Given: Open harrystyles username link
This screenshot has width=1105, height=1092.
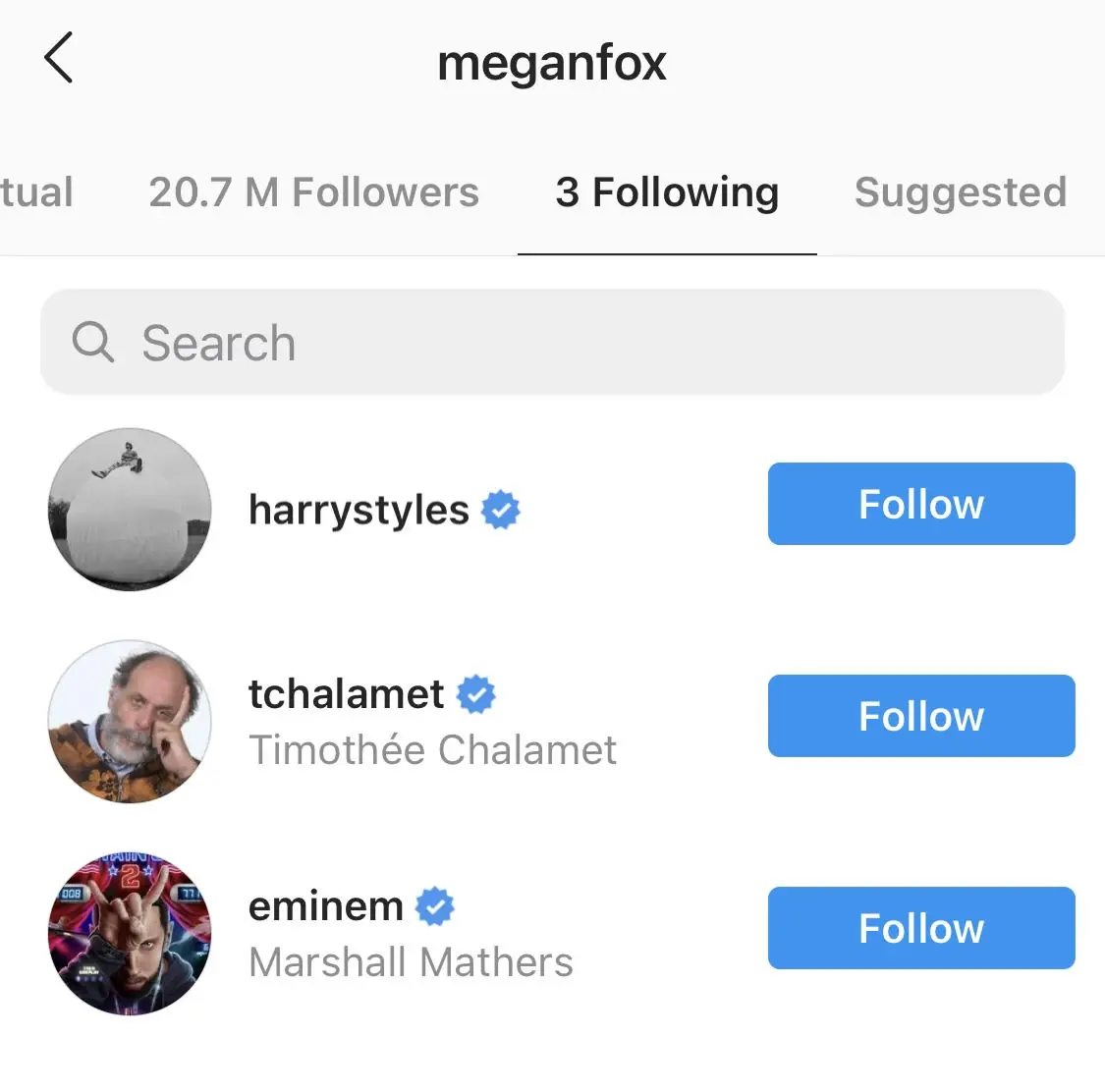Looking at the screenshot, I should click(359, 509).
